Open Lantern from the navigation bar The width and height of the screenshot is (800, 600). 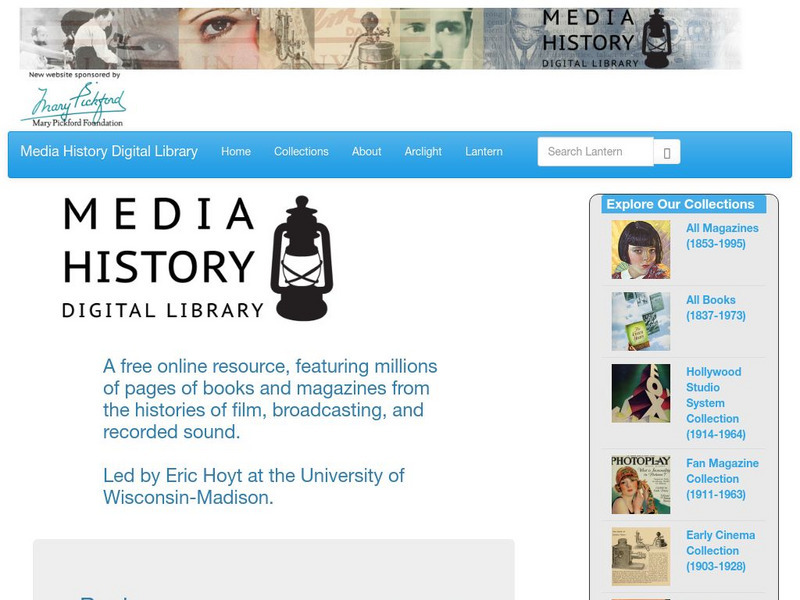pos(484,151)
